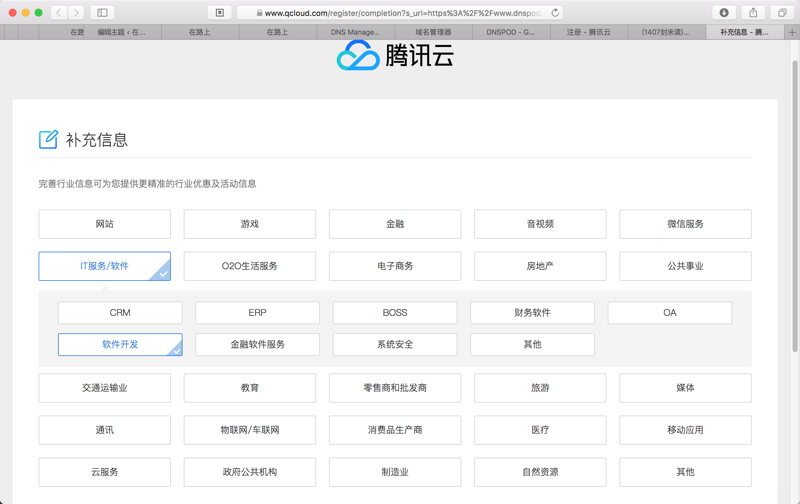
Task: Choose the 金融 industry option
Action: coord(395,224)
